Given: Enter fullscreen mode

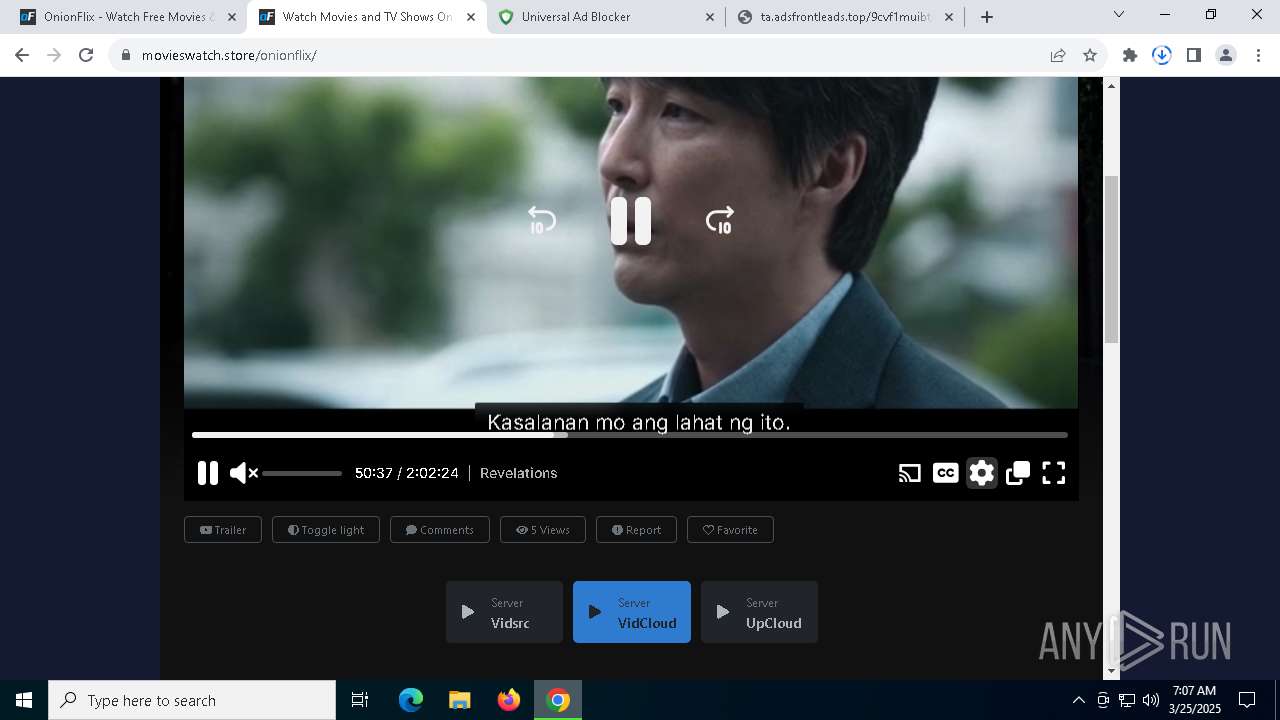Looking at the screenshot, I should point(1054,473).
